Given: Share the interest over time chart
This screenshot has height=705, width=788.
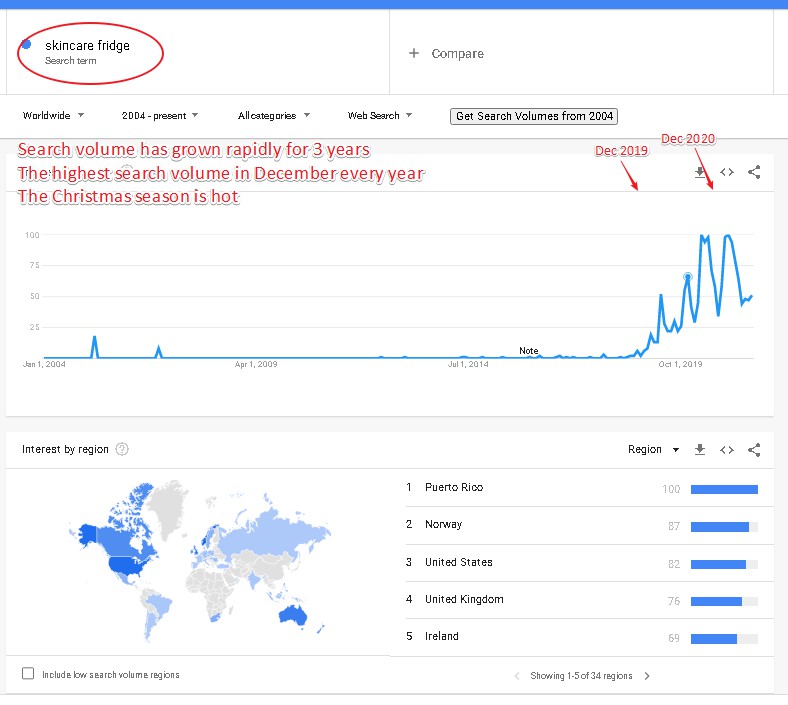Looking at the screenshot, I should point(754,172).
